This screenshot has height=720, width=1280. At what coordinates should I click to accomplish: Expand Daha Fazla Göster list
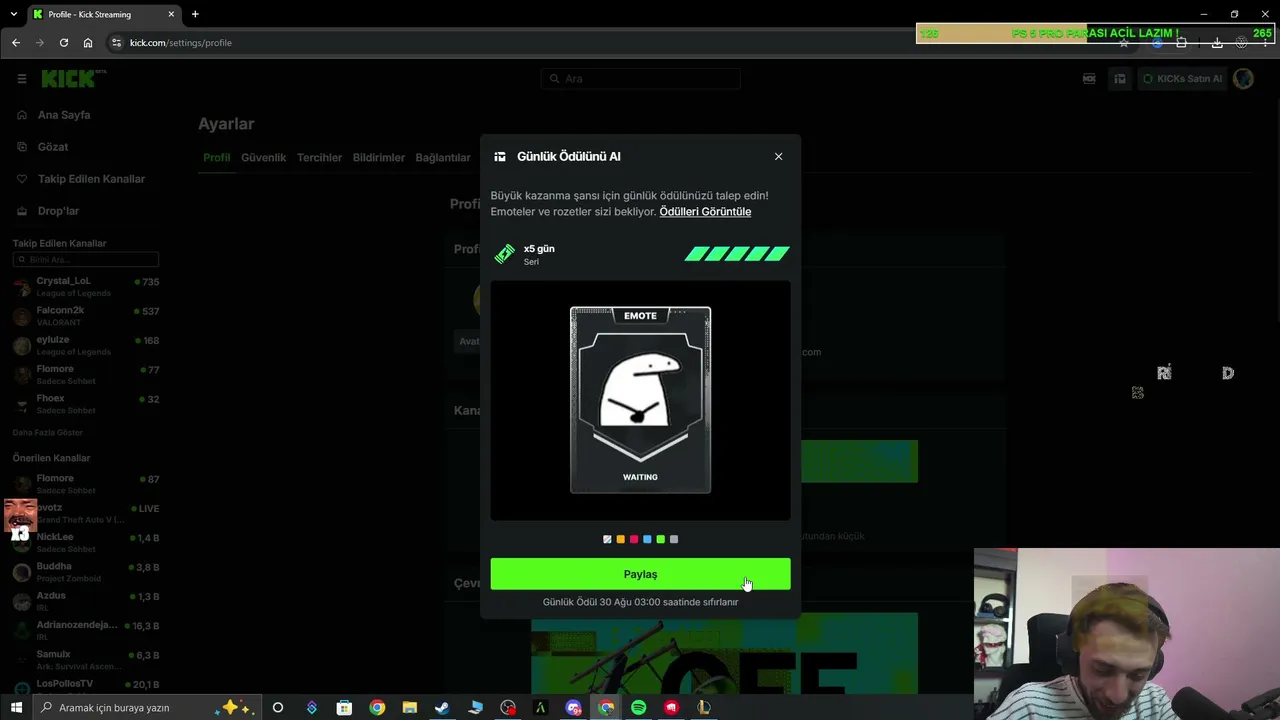tap(48, 433)
